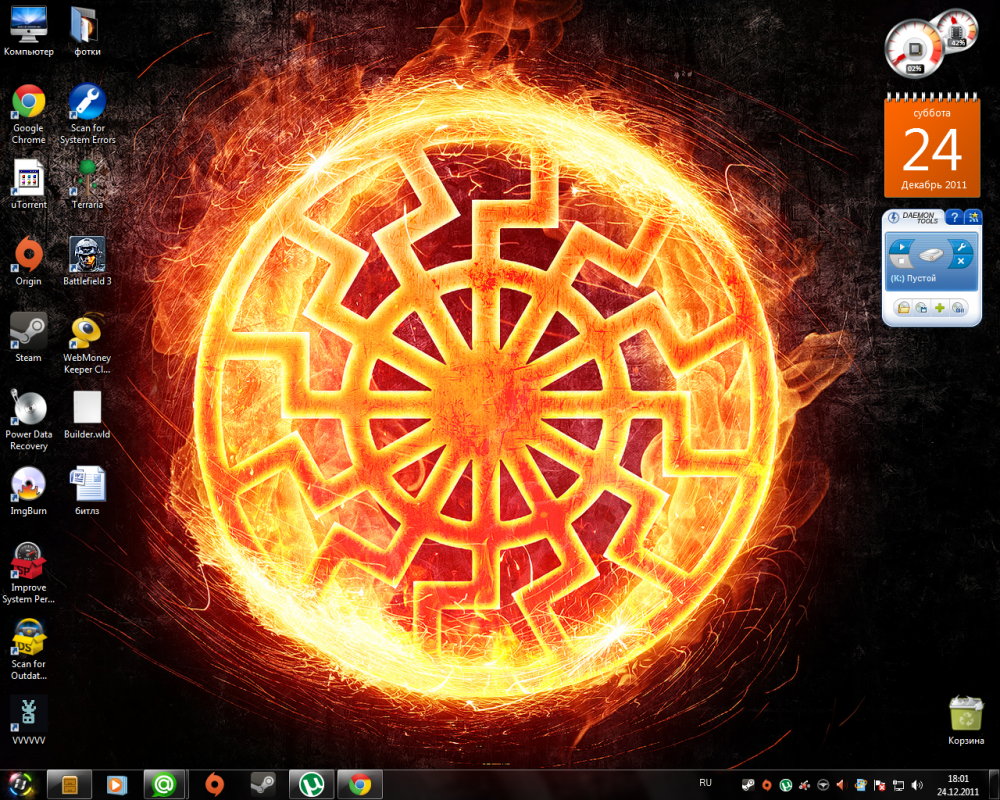Change RU input language indicator

pos(705,783)
